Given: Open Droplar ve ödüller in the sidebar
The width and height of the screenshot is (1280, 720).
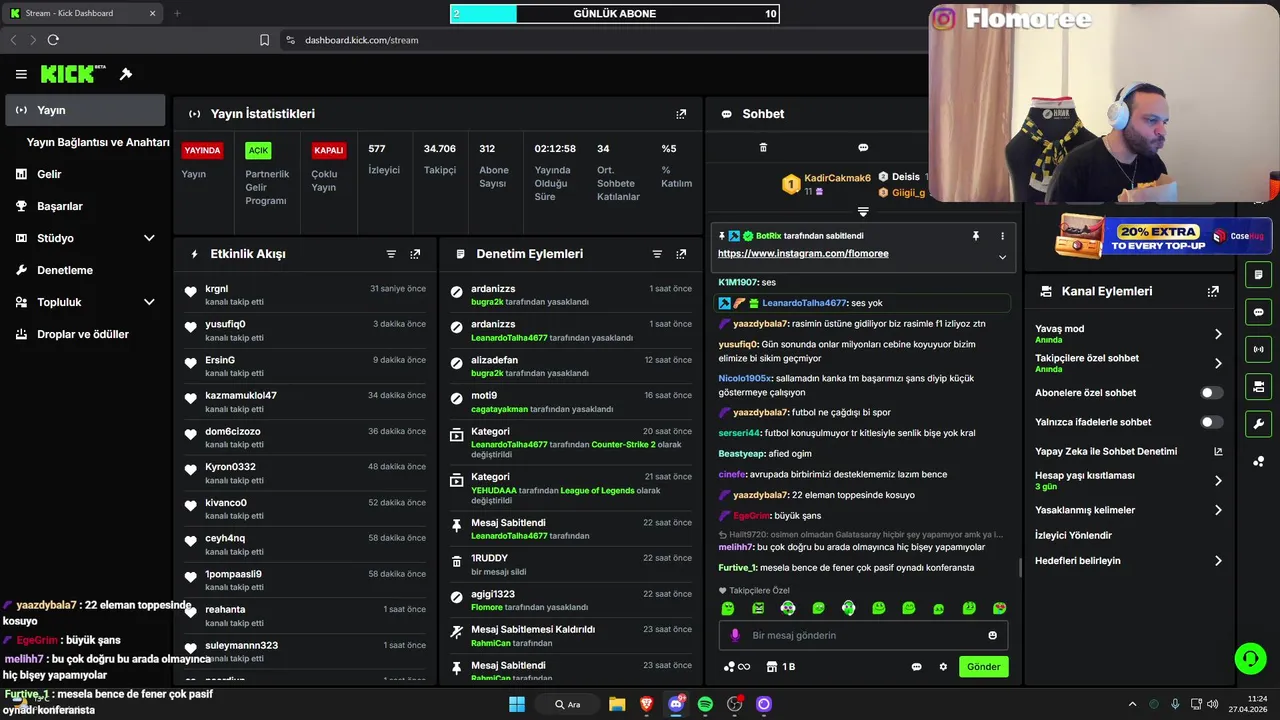Looking at the screenshot, I should pos(85,334).
